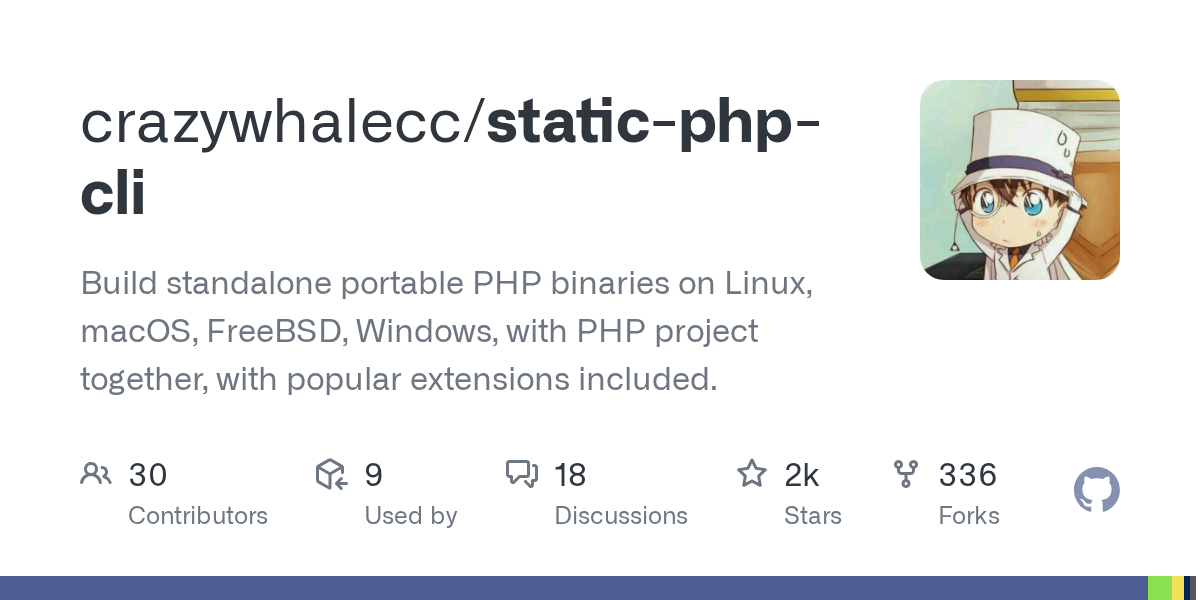Click the Used by package icon
This screenshot has width=1200, height=600.
[331, 474]
